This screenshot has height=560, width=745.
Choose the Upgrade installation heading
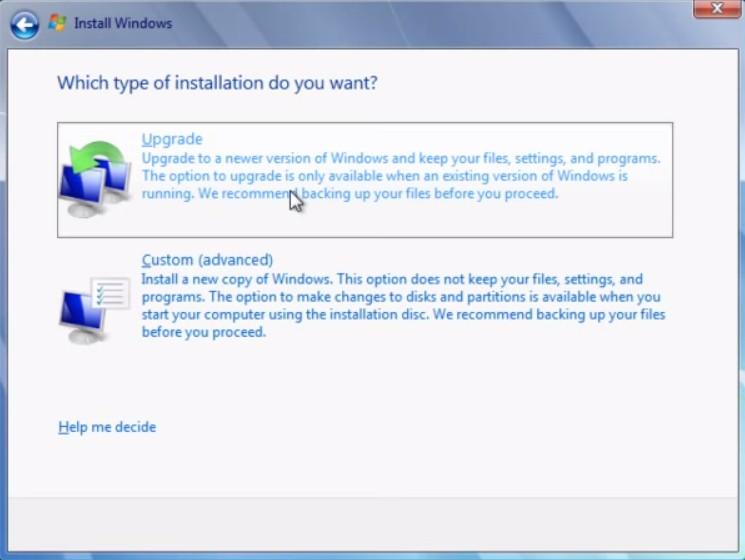point(172,139)
